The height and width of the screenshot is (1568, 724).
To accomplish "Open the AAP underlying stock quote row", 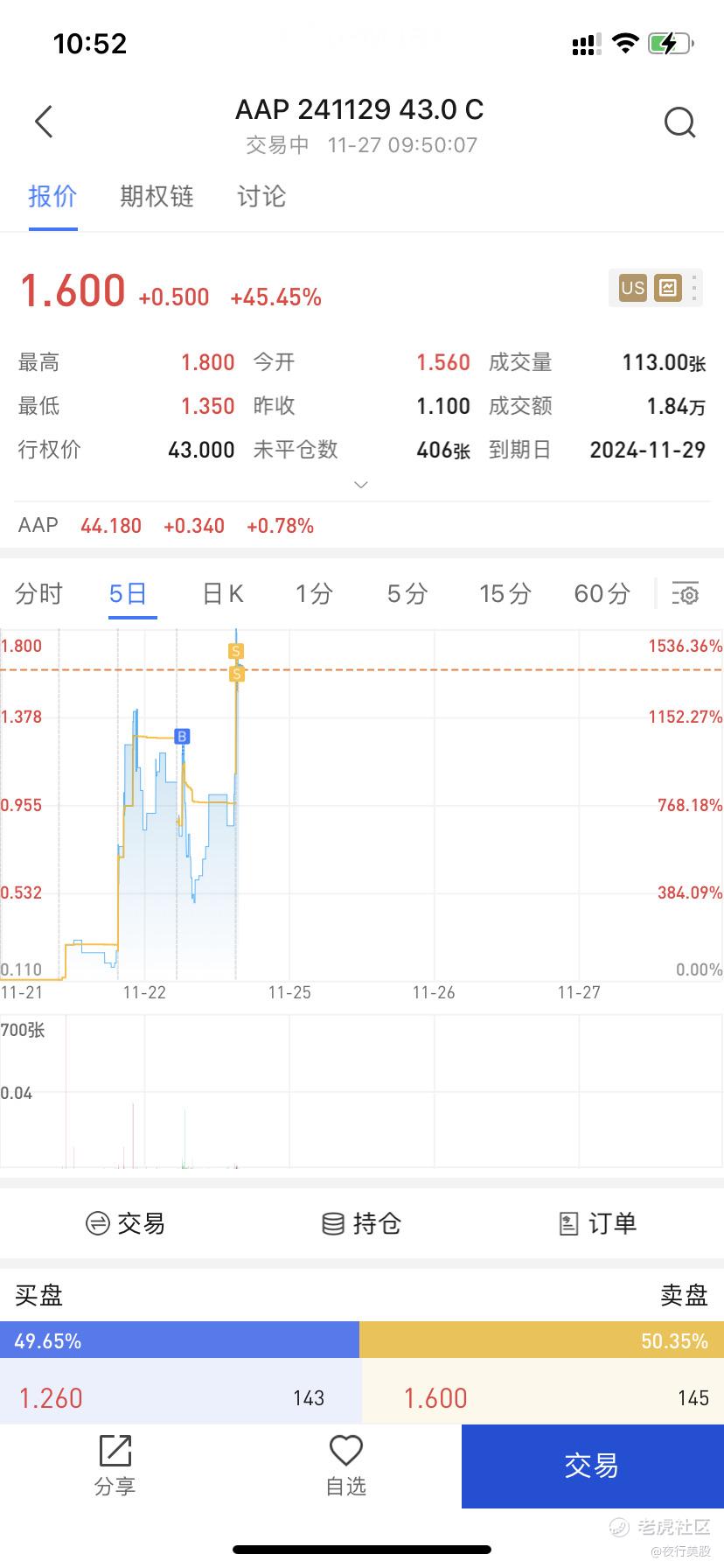I will [166, 526].
